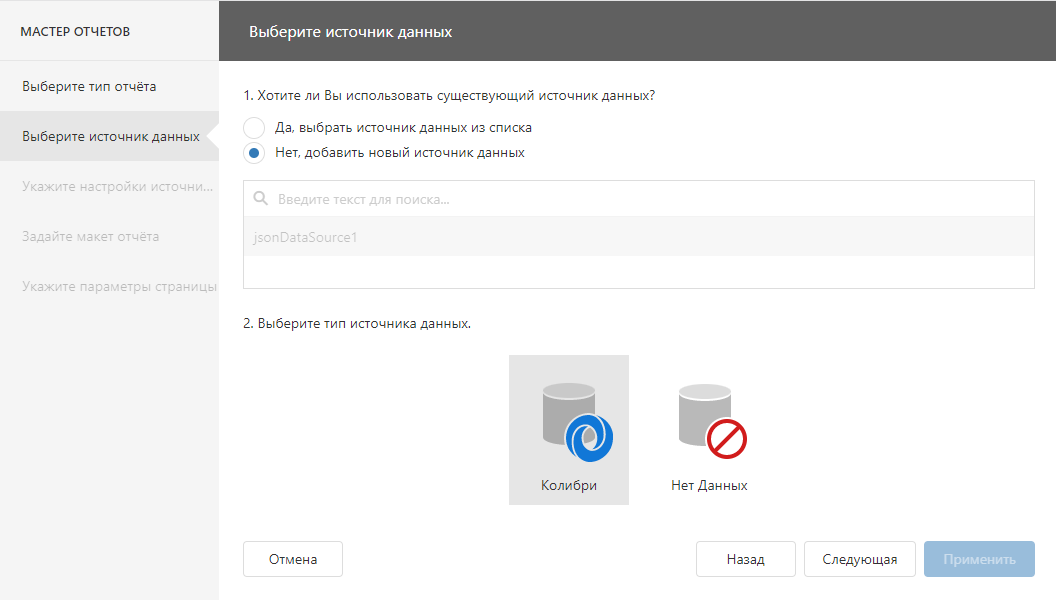Open 'Укажите настройки источника' step

click(x=118, y=186)
